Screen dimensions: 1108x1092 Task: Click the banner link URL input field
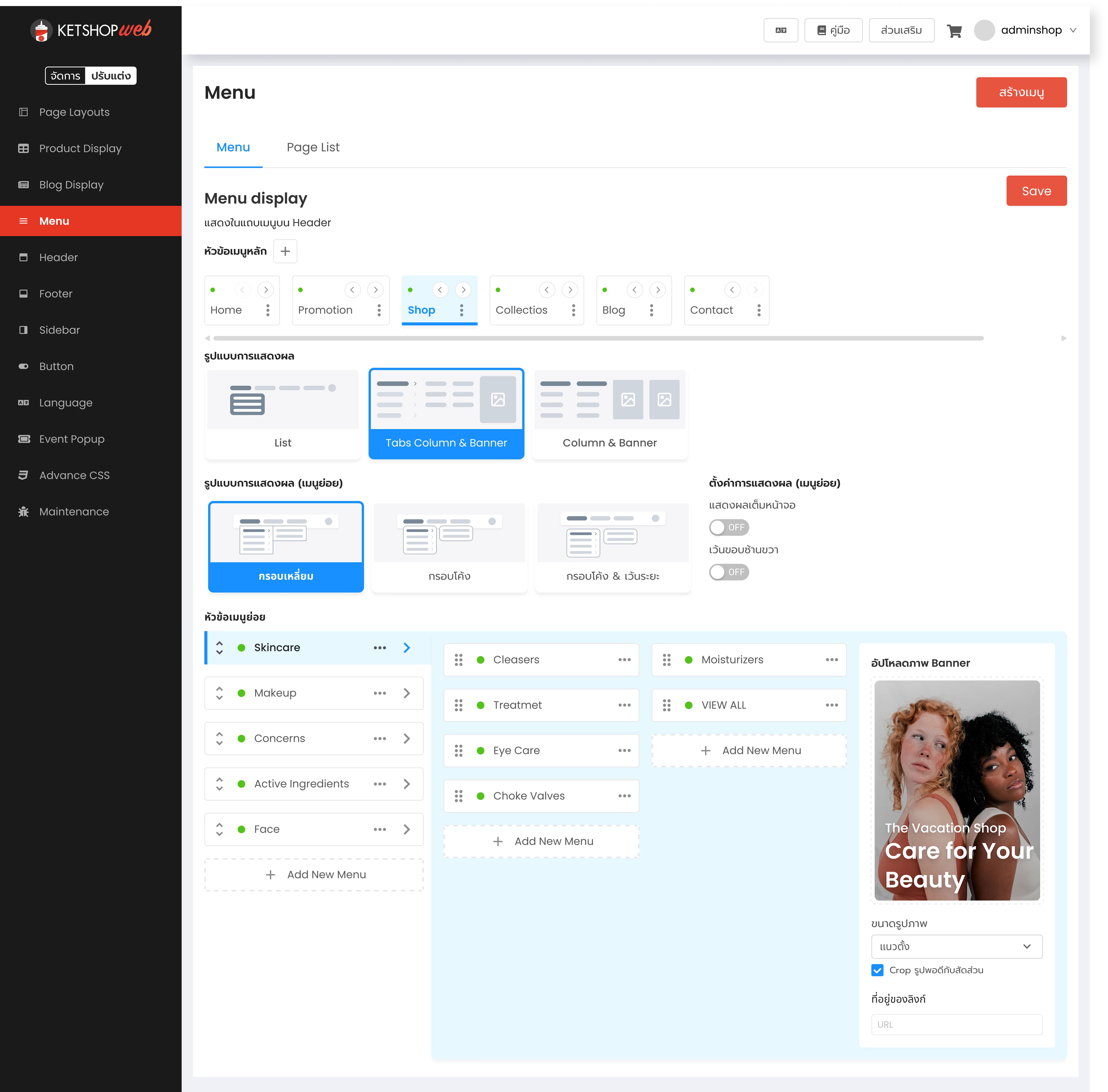(956, 1024)
